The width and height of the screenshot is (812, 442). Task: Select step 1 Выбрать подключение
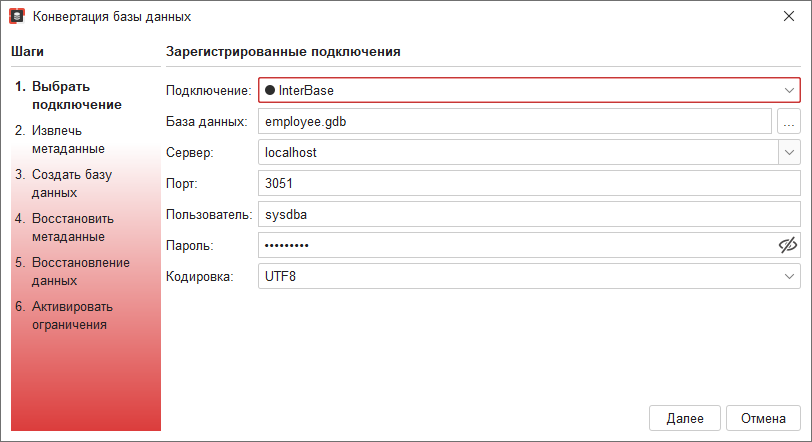click(74, 95)
